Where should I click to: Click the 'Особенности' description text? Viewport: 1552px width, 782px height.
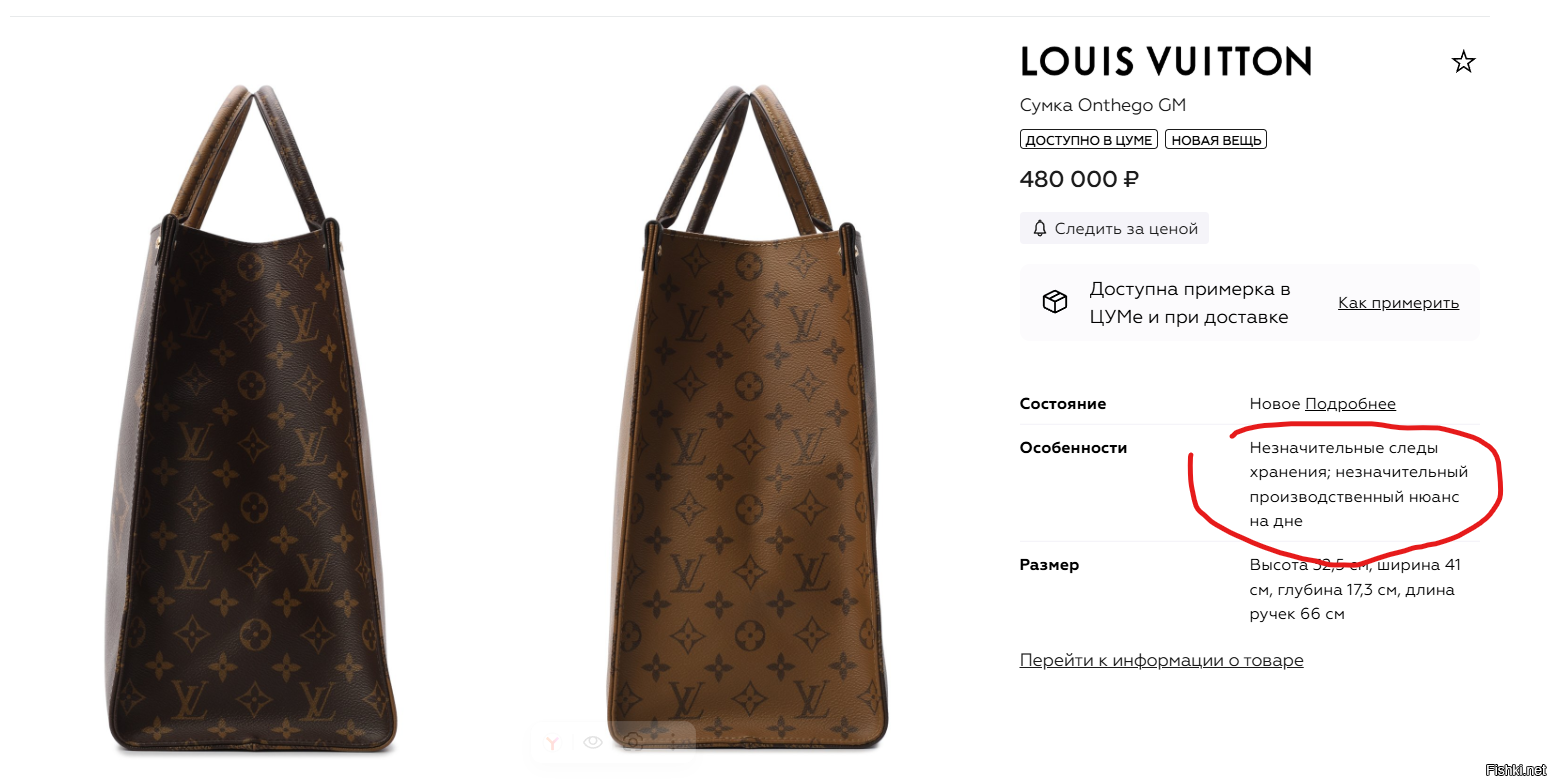point(1358,485)
